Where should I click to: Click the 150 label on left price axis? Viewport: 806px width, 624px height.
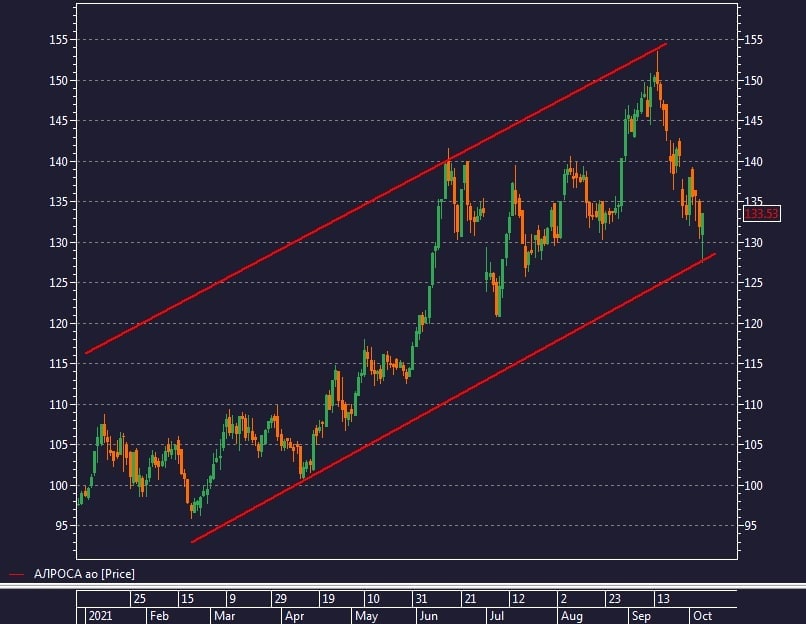58,81
